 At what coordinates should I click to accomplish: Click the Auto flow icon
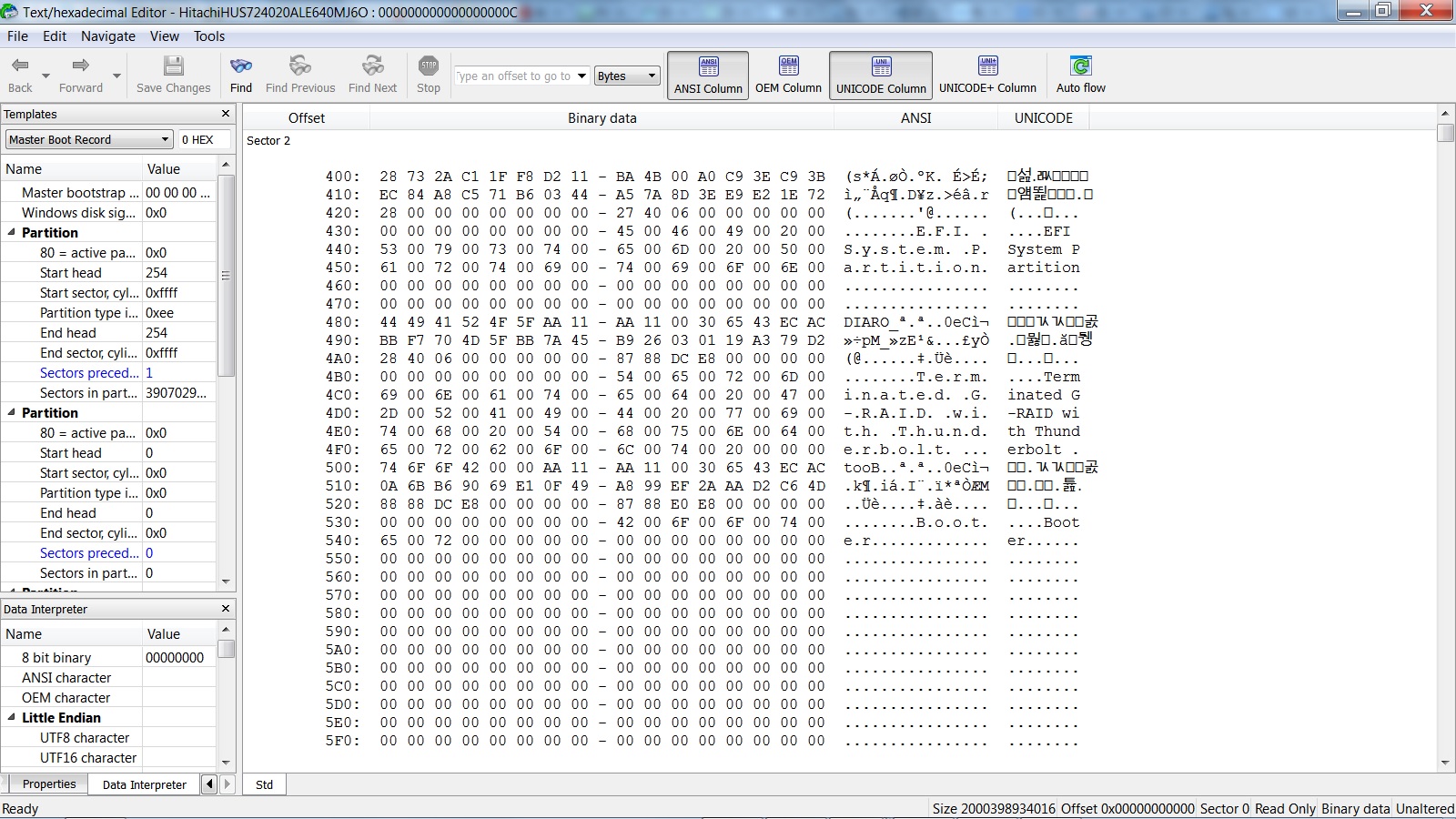coord(1080,66)
